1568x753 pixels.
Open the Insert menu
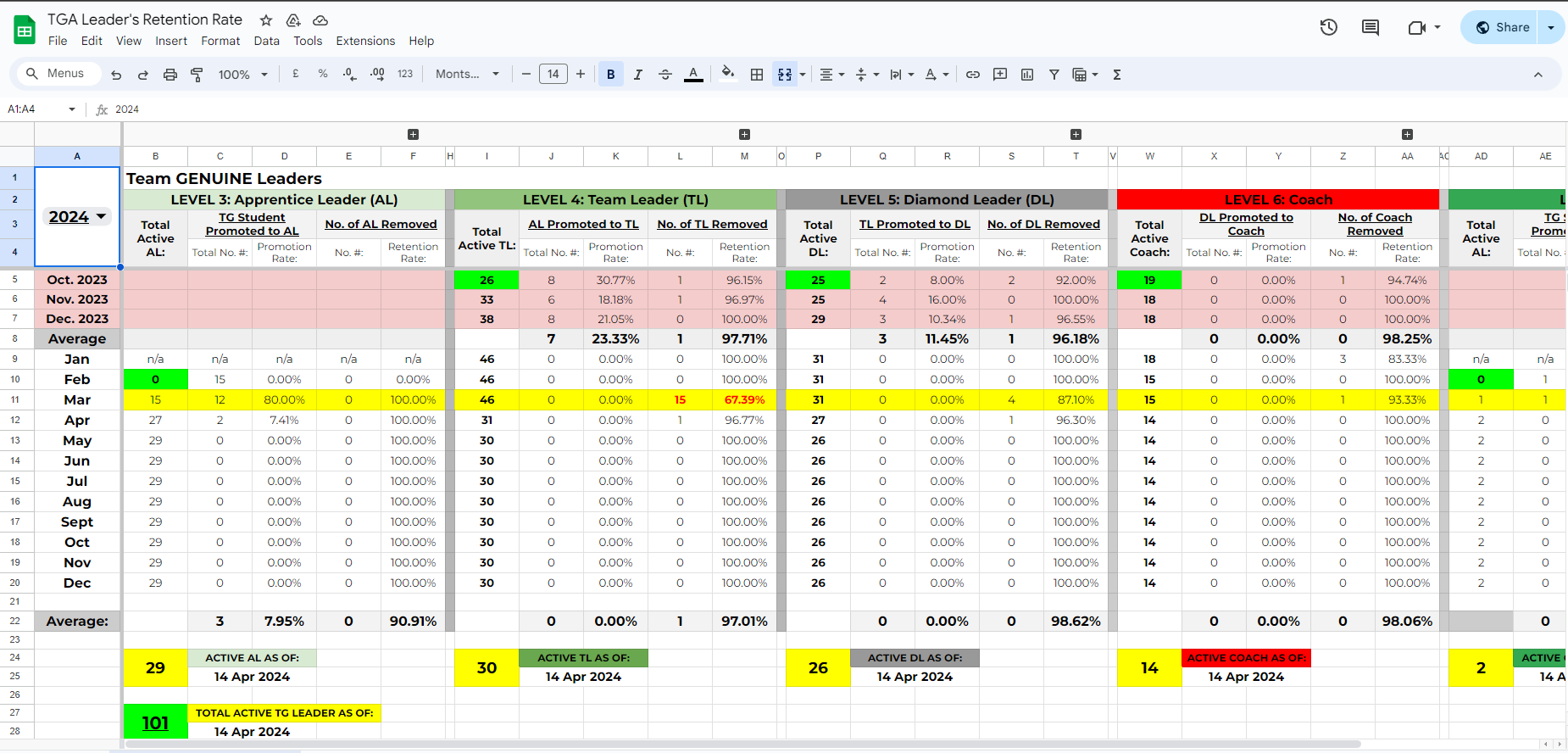point(171,41)
